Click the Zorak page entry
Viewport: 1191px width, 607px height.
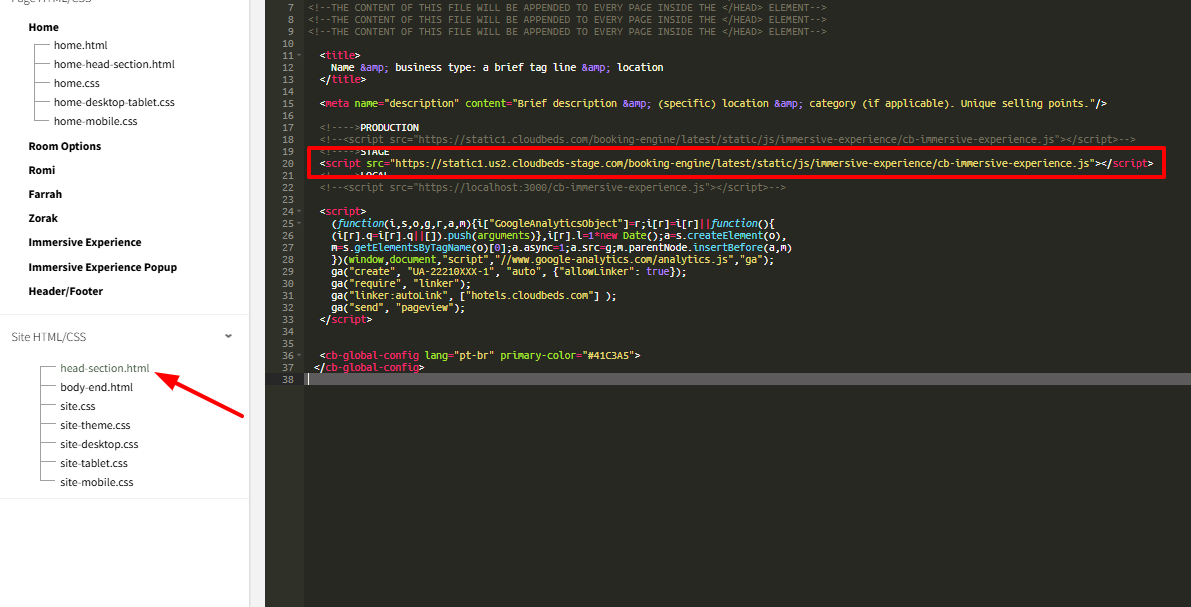pyautogui.click(x=43, y=218)
